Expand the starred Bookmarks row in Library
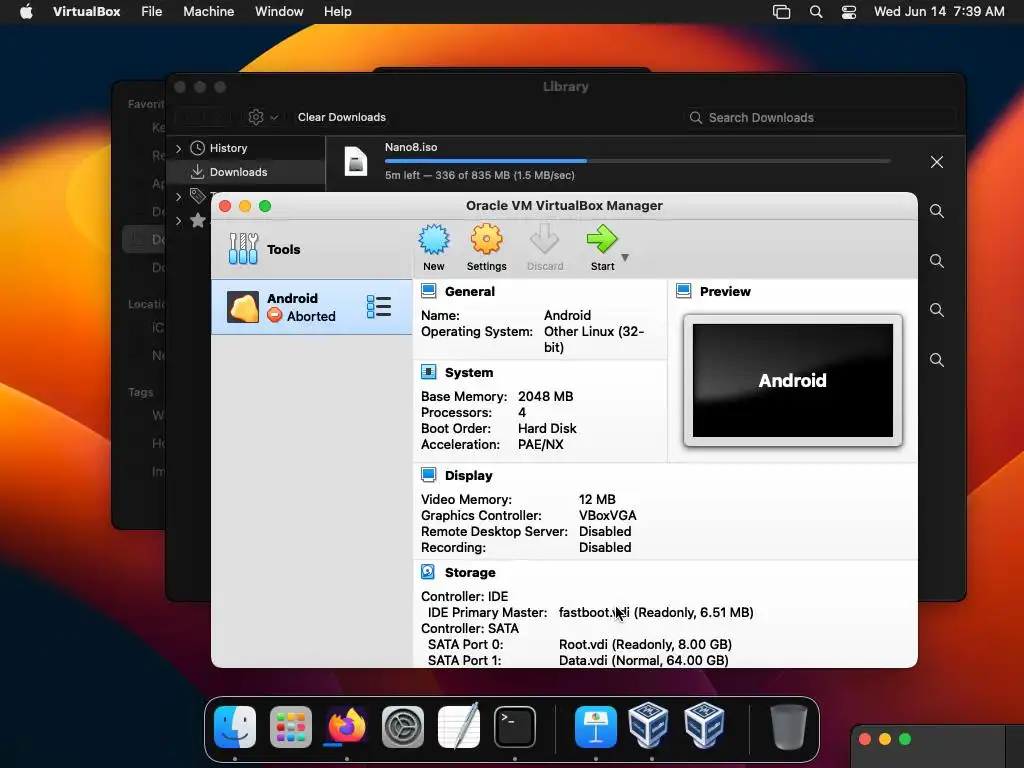The height and width of the screenshot is (768, 1024). point(179,221)
